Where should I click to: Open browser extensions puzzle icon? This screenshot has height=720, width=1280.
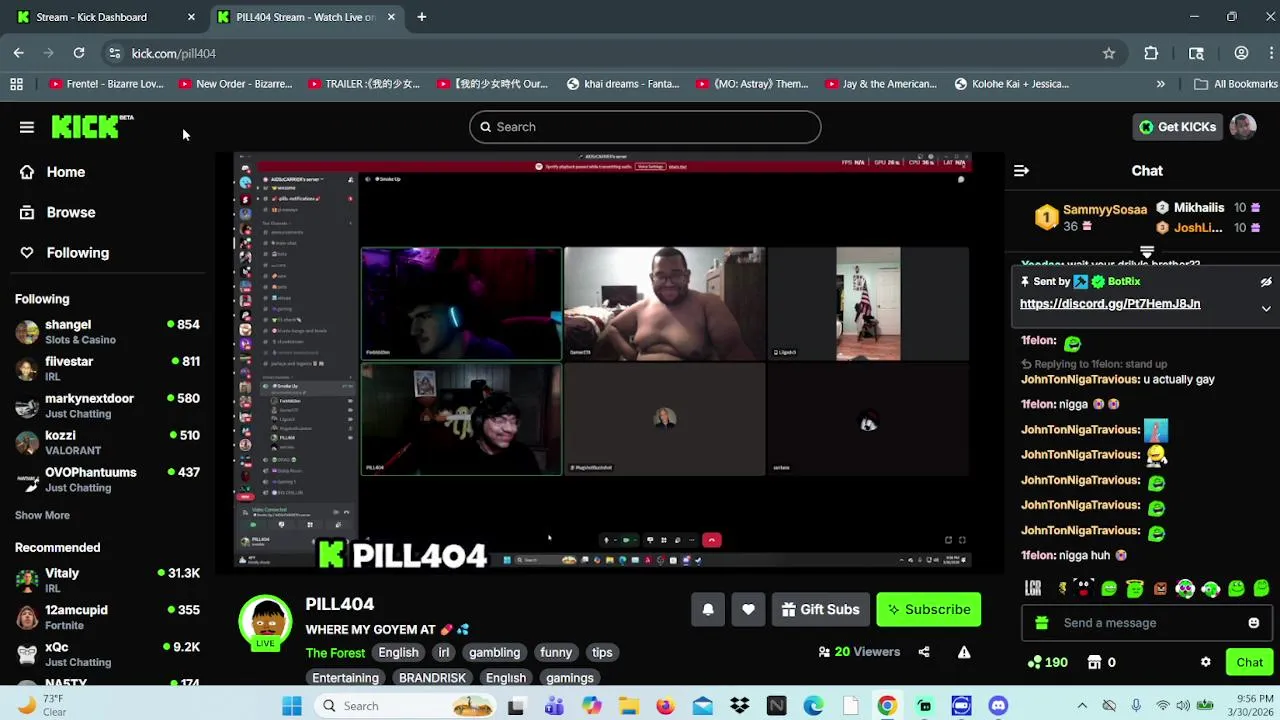point(1151,53)
